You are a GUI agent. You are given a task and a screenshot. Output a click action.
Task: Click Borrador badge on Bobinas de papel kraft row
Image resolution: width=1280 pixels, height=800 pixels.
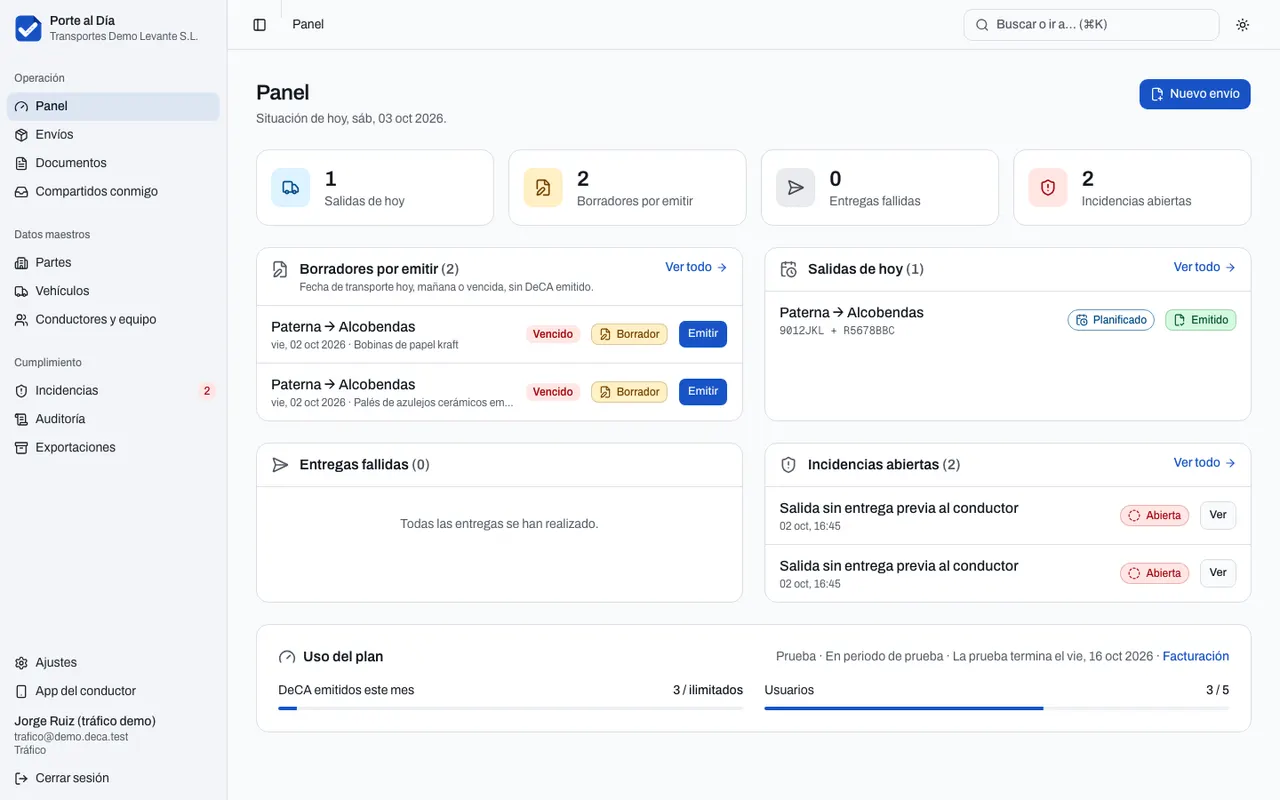coord(629,334)
